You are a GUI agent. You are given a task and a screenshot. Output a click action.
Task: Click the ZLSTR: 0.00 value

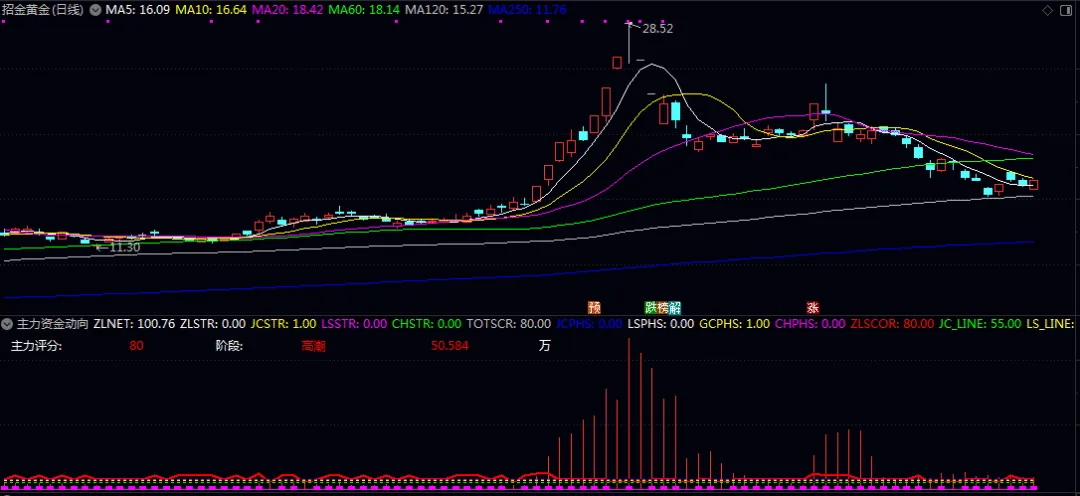[x=212, y=323]
